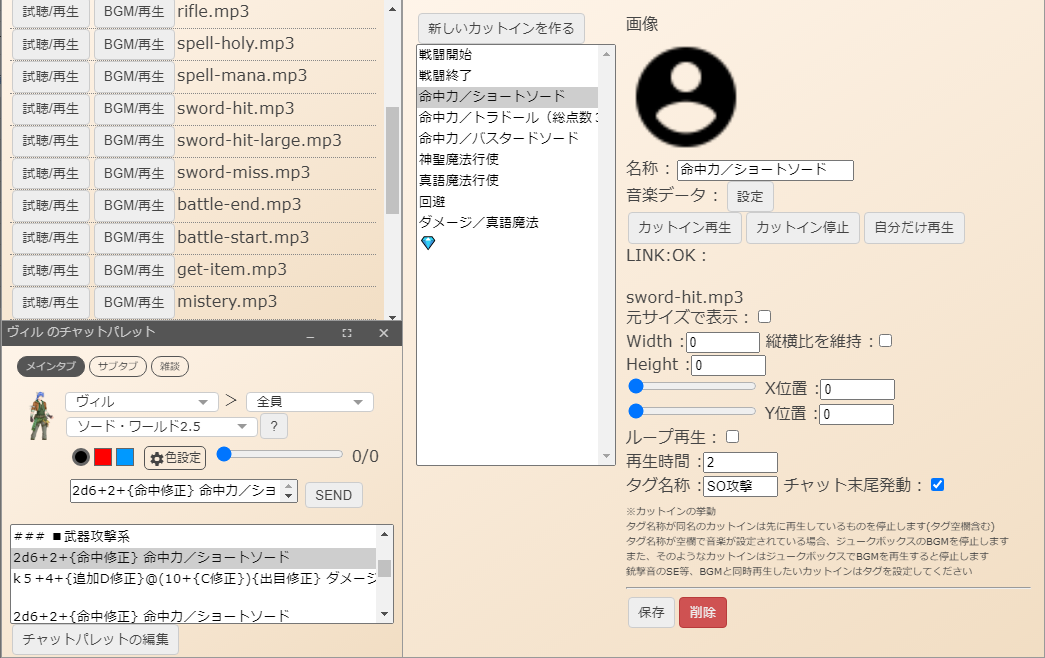Enable the 元サイズで表示 checkbox
The width and height of the screenshot is (1045, 658).
[765, 317]
